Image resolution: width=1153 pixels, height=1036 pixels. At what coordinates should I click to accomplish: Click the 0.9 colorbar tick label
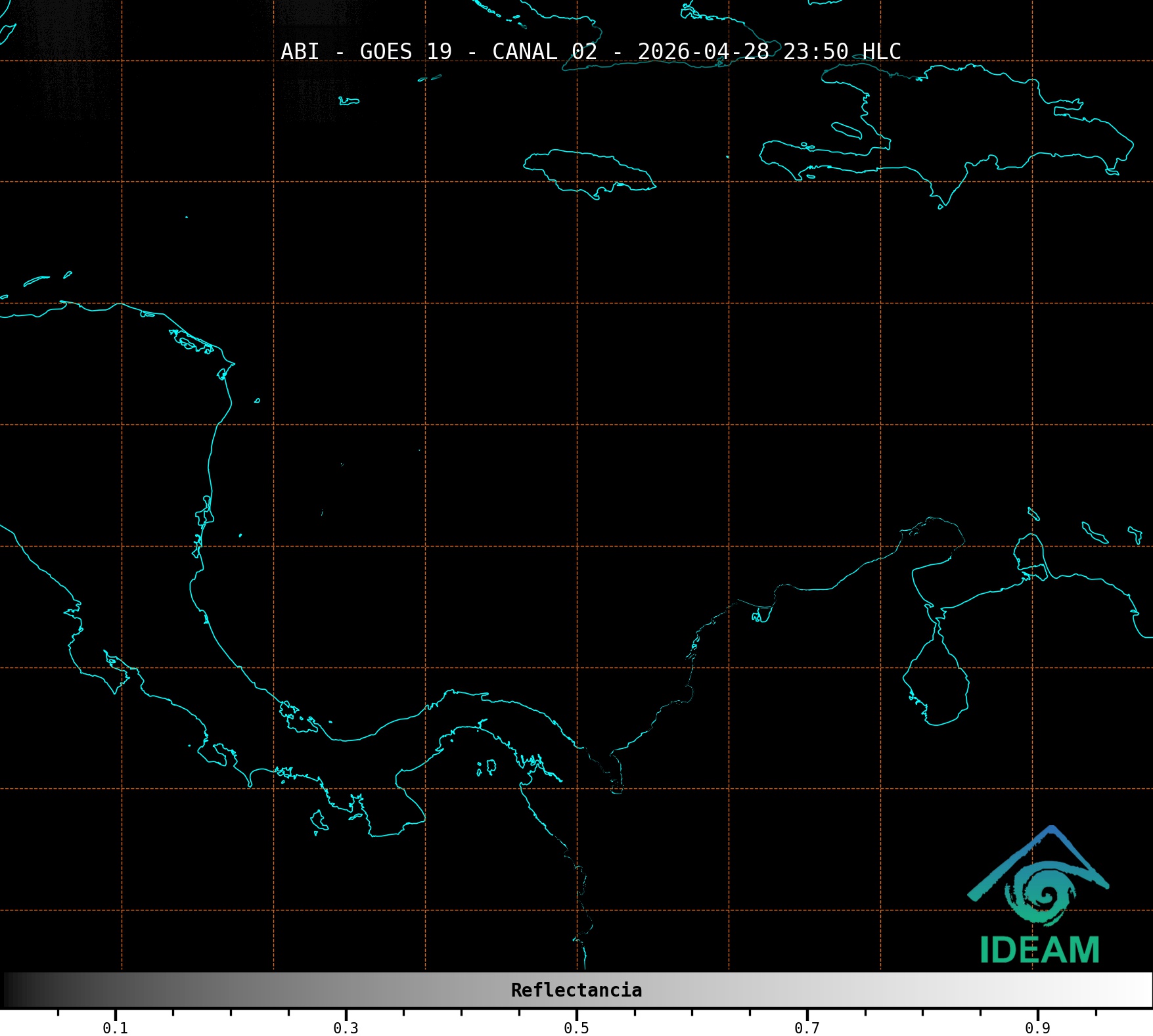1037,1028
